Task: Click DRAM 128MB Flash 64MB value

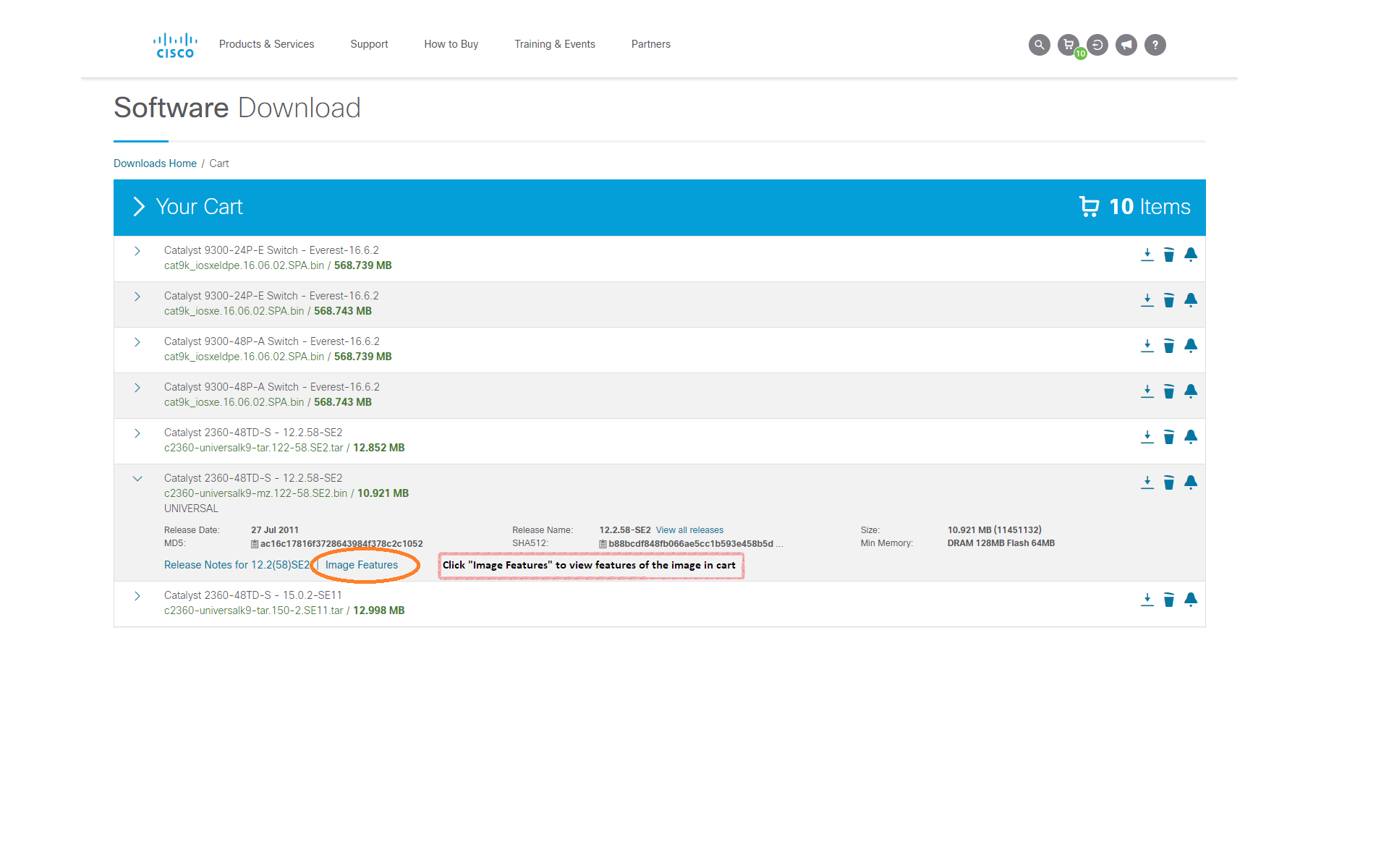Action: click(x=1001, y=543)
